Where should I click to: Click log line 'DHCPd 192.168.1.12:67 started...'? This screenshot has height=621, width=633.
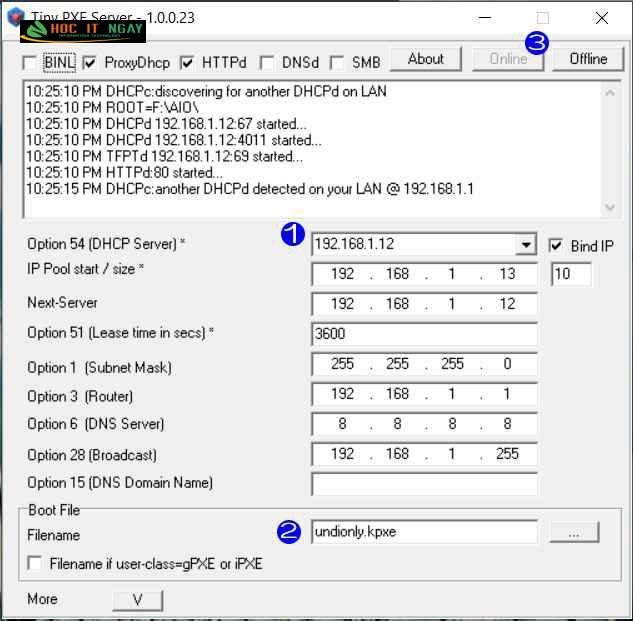[x=166, y=124]
